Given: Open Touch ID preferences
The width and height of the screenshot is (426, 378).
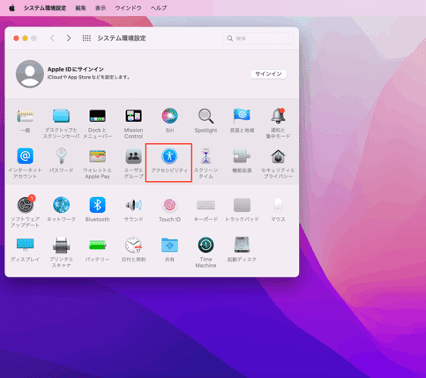Looking at the screenshot, I should [170, 209].
